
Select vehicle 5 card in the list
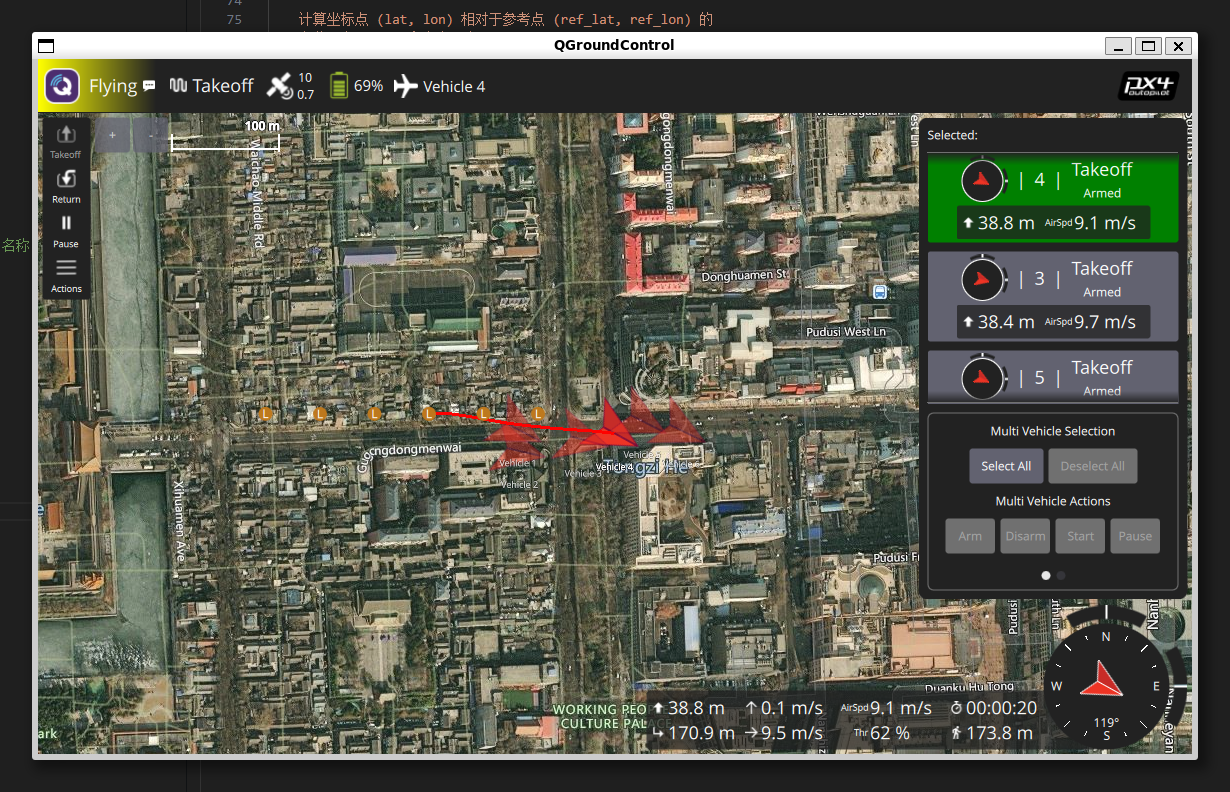pos(1053,375)
